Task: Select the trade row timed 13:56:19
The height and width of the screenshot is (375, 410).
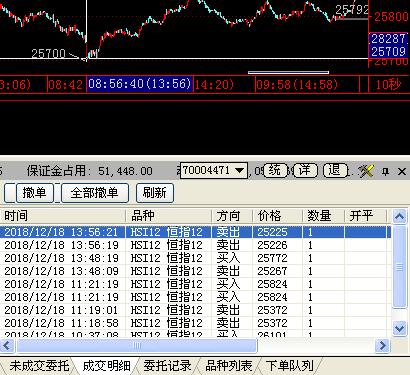Action: click(195, 245)
